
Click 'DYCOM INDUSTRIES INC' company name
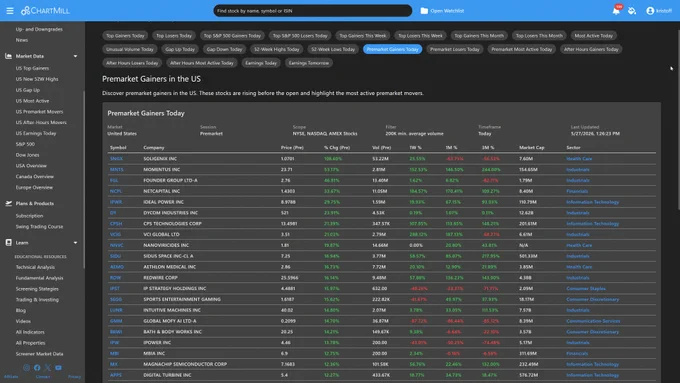click(x=170, y=213)
